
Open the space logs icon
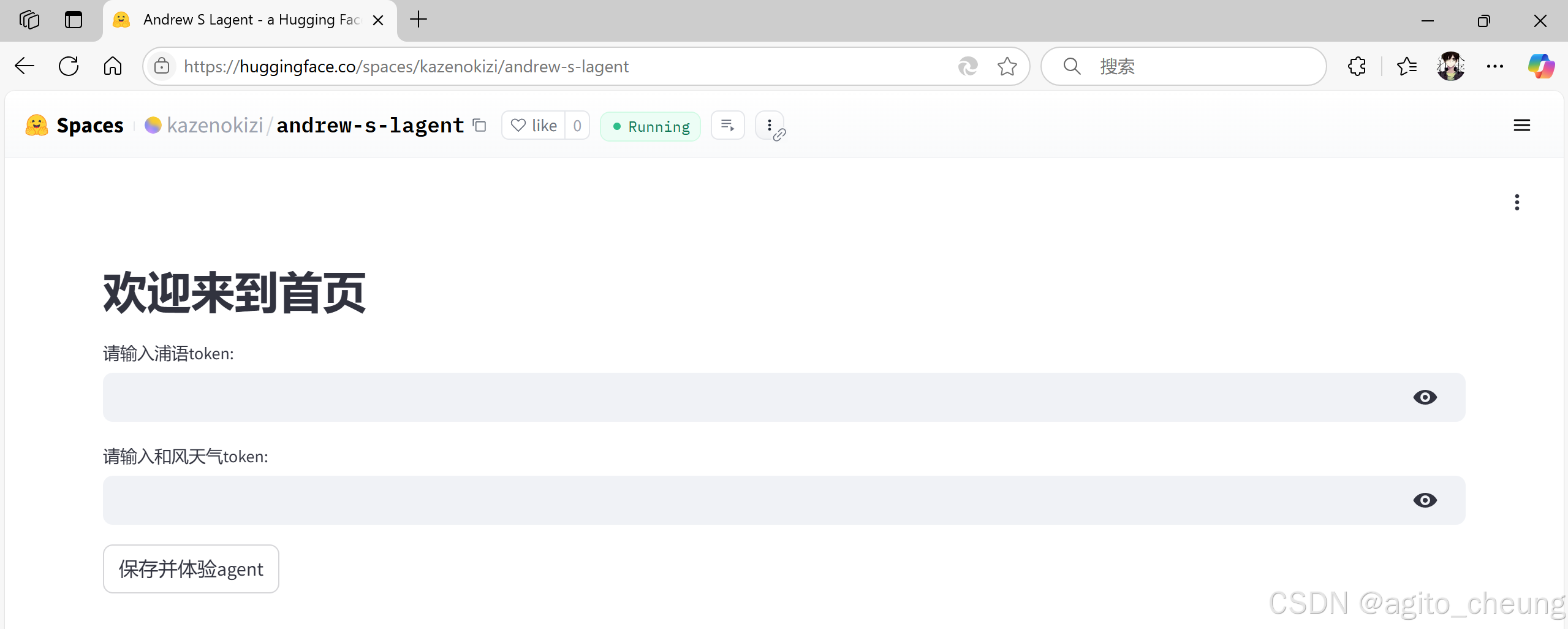click(x=728, y=125)
